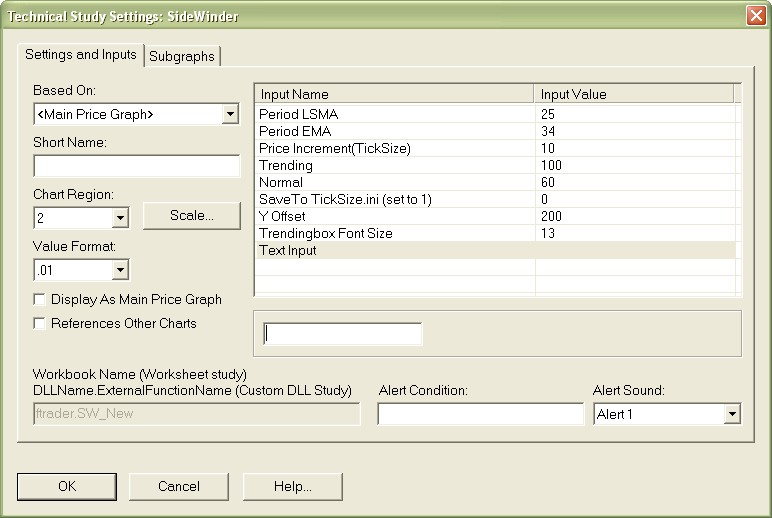Click into the Short Name field

click(137, 166)
